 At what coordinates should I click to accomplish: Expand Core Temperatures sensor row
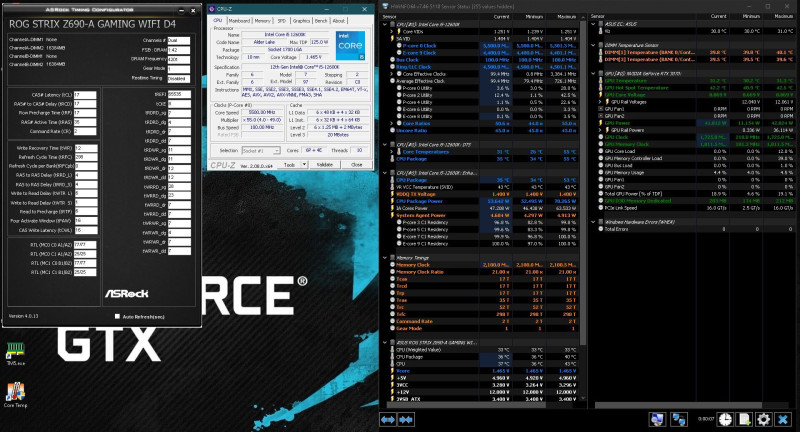pos(392,151)
